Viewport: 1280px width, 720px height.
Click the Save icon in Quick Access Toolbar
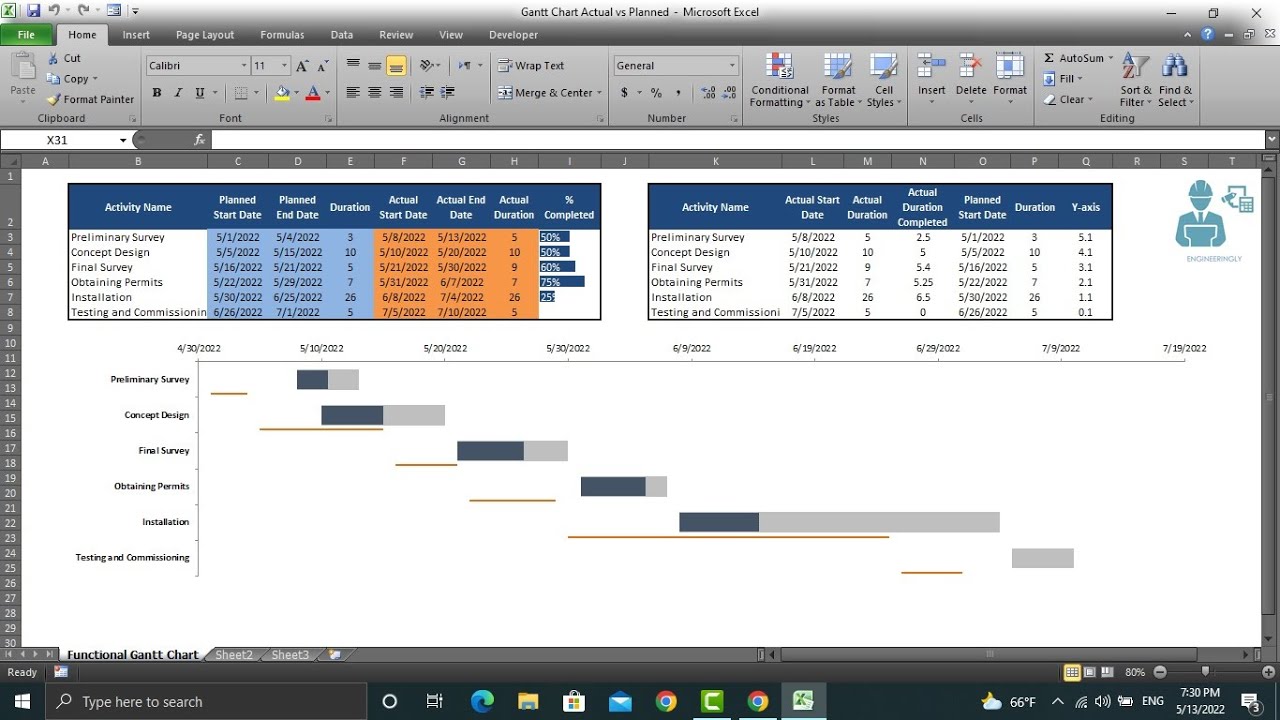click(x=33, y=11)
